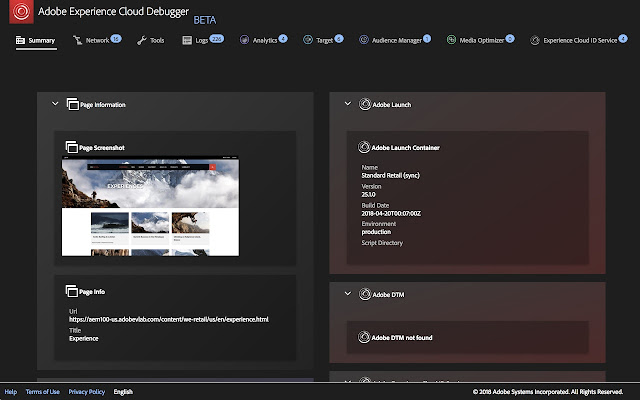This screenshot has width=640, height=400.
Task: Collapse the Adobe DTM section
Action: [x=348, y=293]
